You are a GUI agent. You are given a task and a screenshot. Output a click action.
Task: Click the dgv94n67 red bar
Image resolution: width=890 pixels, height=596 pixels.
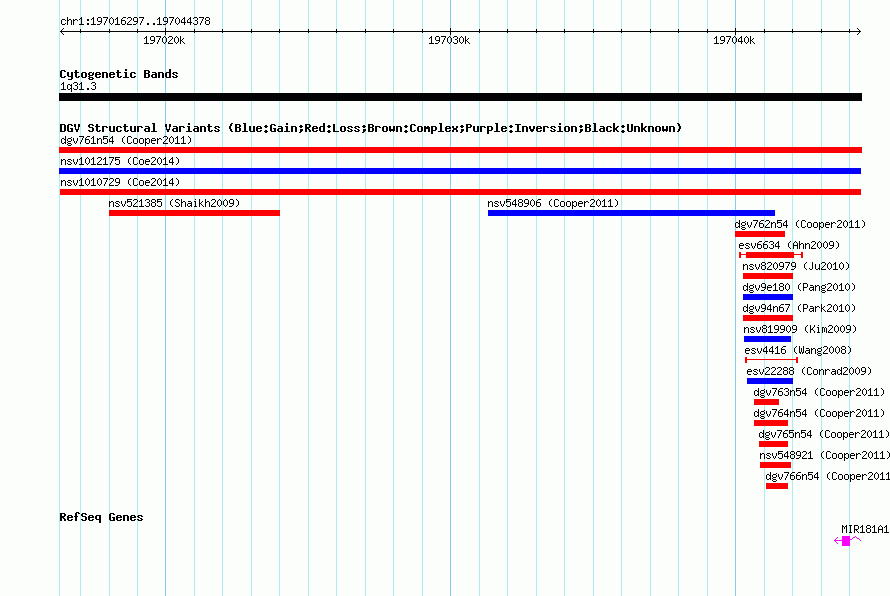768,318
